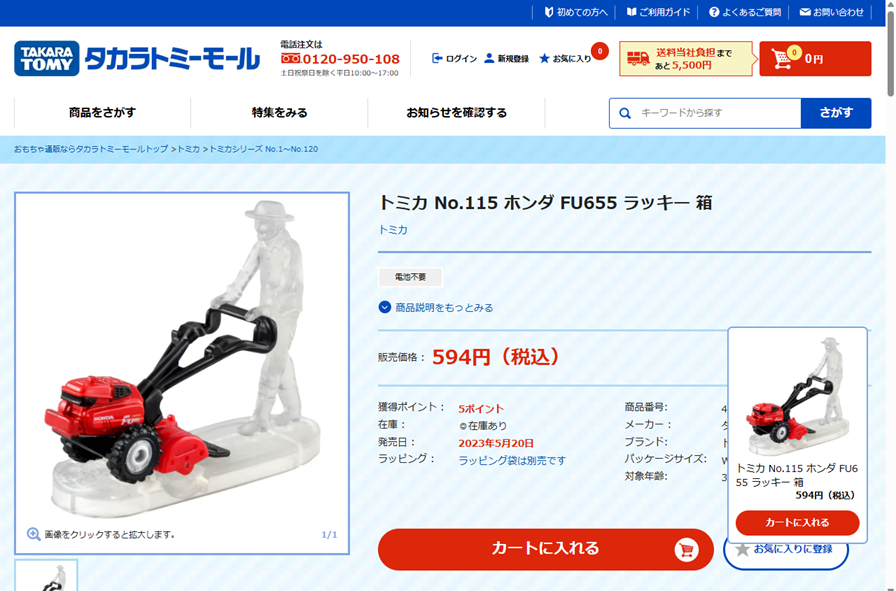Open the お知らせを確認する menu

(457, 113)
